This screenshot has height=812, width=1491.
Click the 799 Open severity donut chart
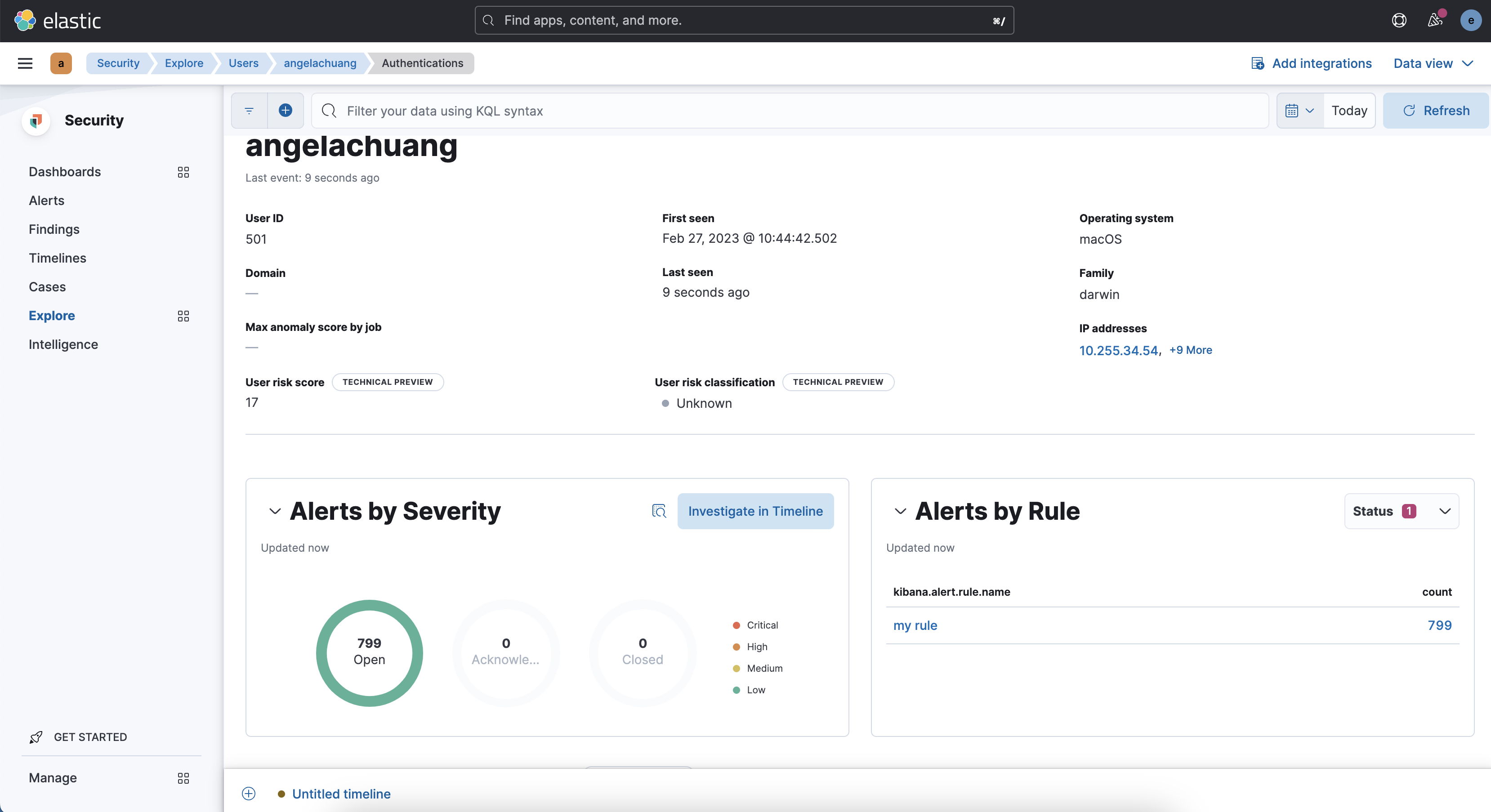coord(369,653)
